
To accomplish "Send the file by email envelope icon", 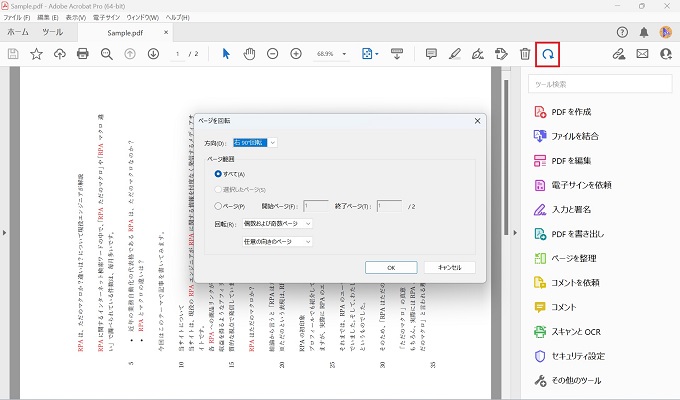I will 642,54.
